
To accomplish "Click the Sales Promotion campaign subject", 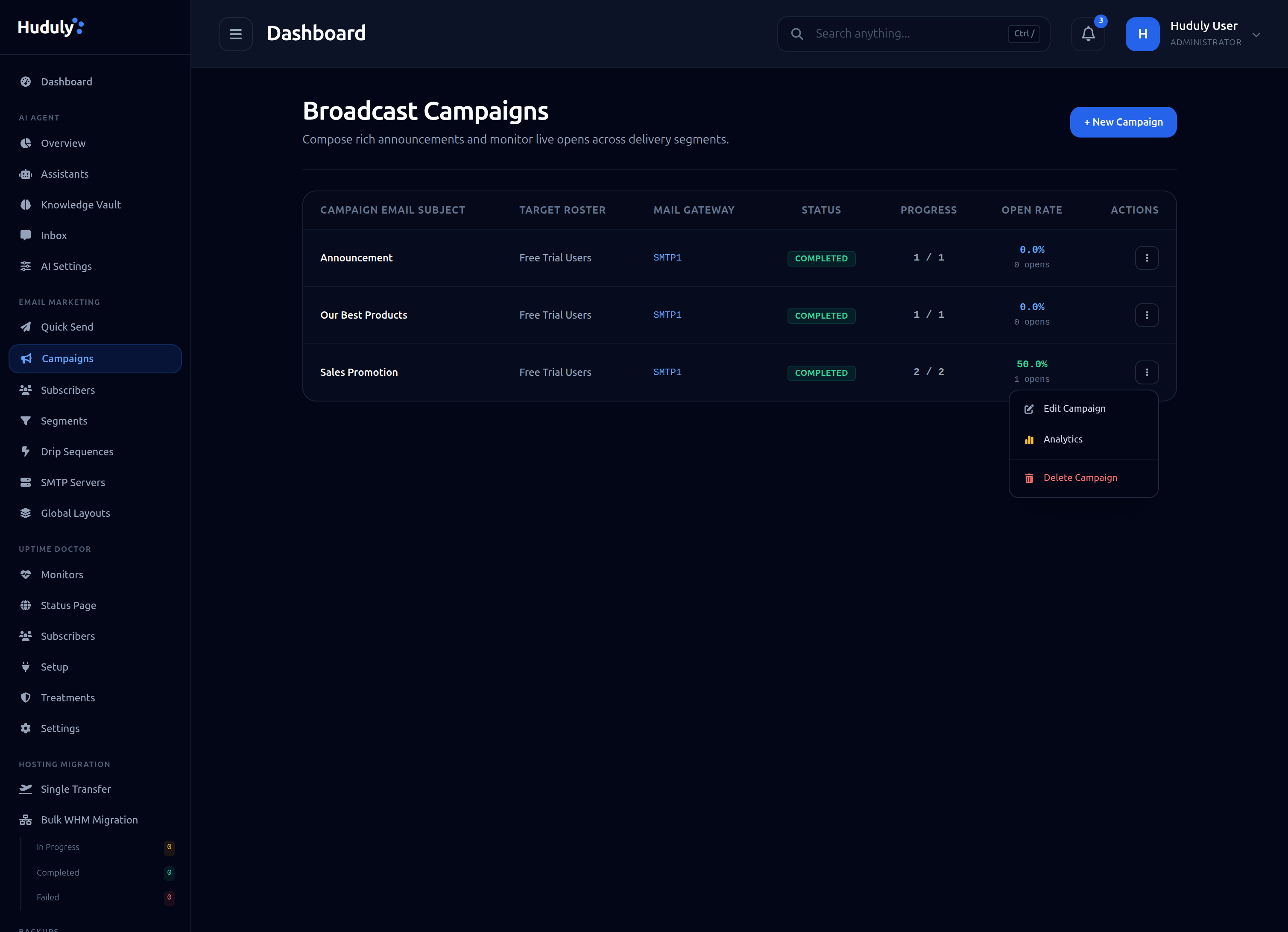I will coord(359,372).
